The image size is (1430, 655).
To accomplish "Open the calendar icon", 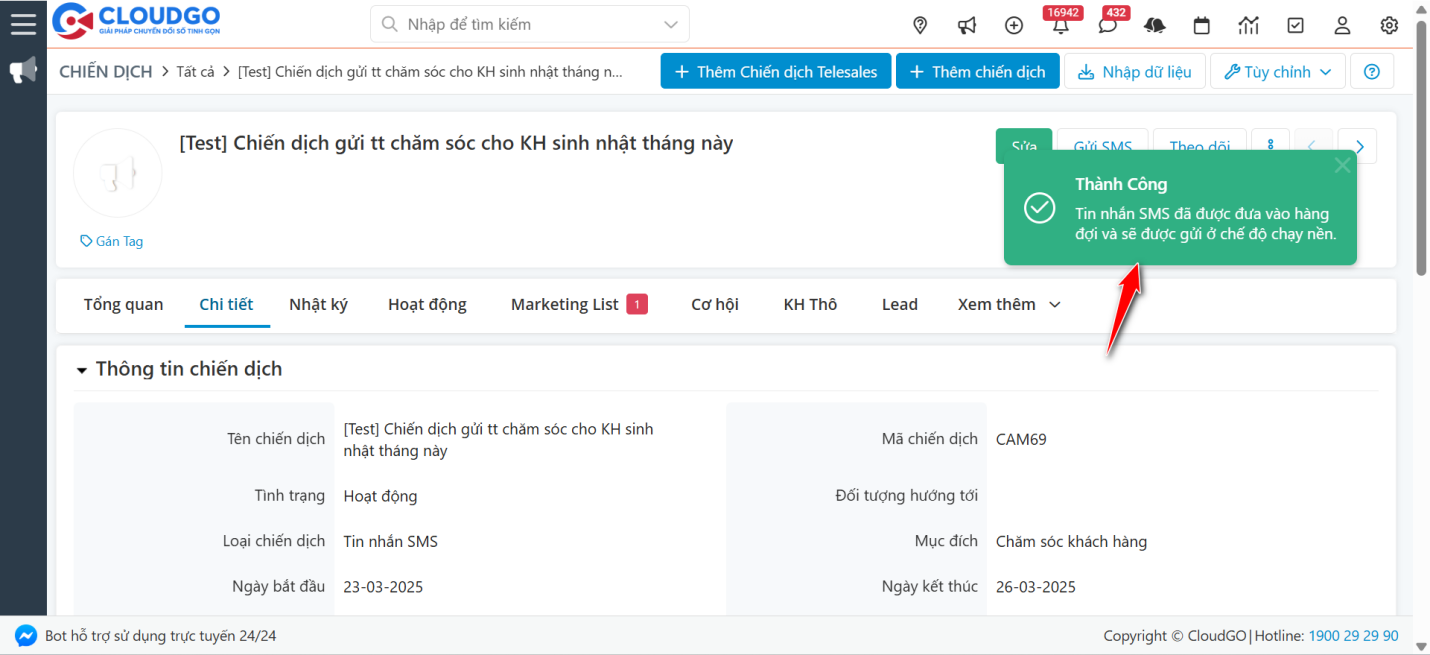I will point(1202,25).
